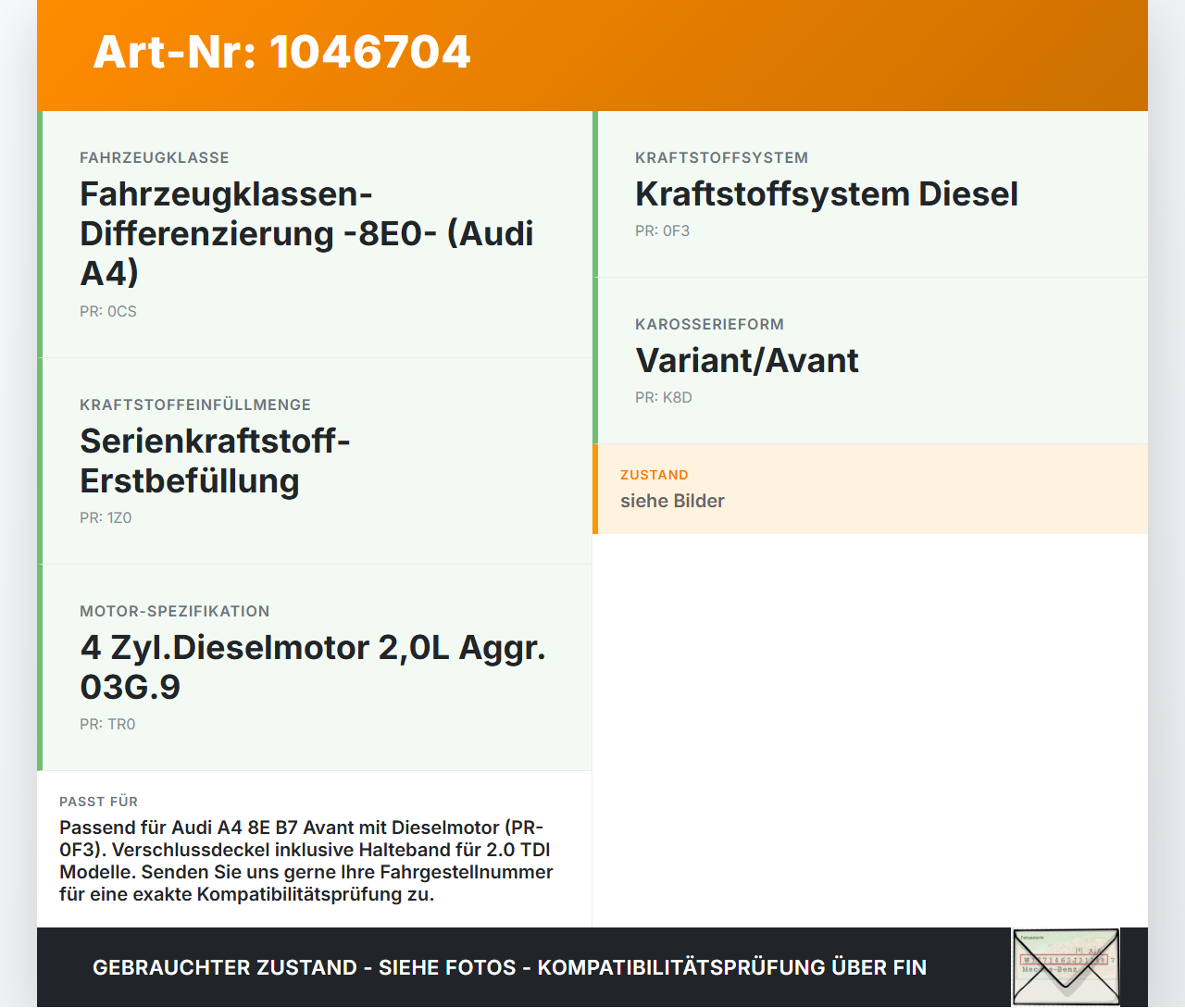Click the siehe Bilder text
The image size is (1185, 1008).
672,501
